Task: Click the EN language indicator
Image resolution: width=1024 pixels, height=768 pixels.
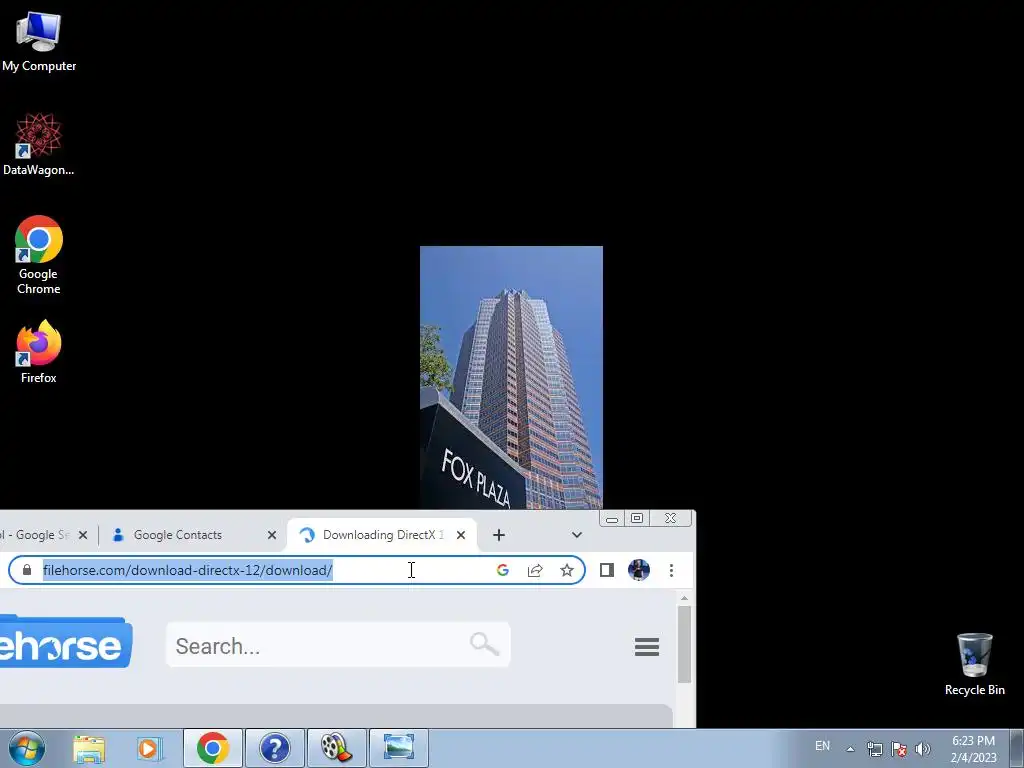Action: (x=822, y=746)
